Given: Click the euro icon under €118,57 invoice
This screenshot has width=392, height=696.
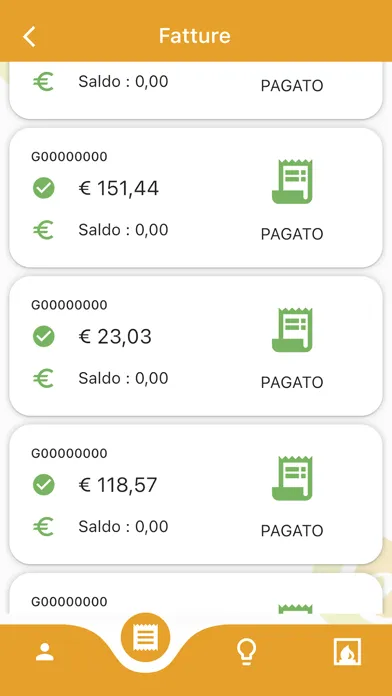Looking at the screenshot, I should pyautogui.click(x=43, y=526).
